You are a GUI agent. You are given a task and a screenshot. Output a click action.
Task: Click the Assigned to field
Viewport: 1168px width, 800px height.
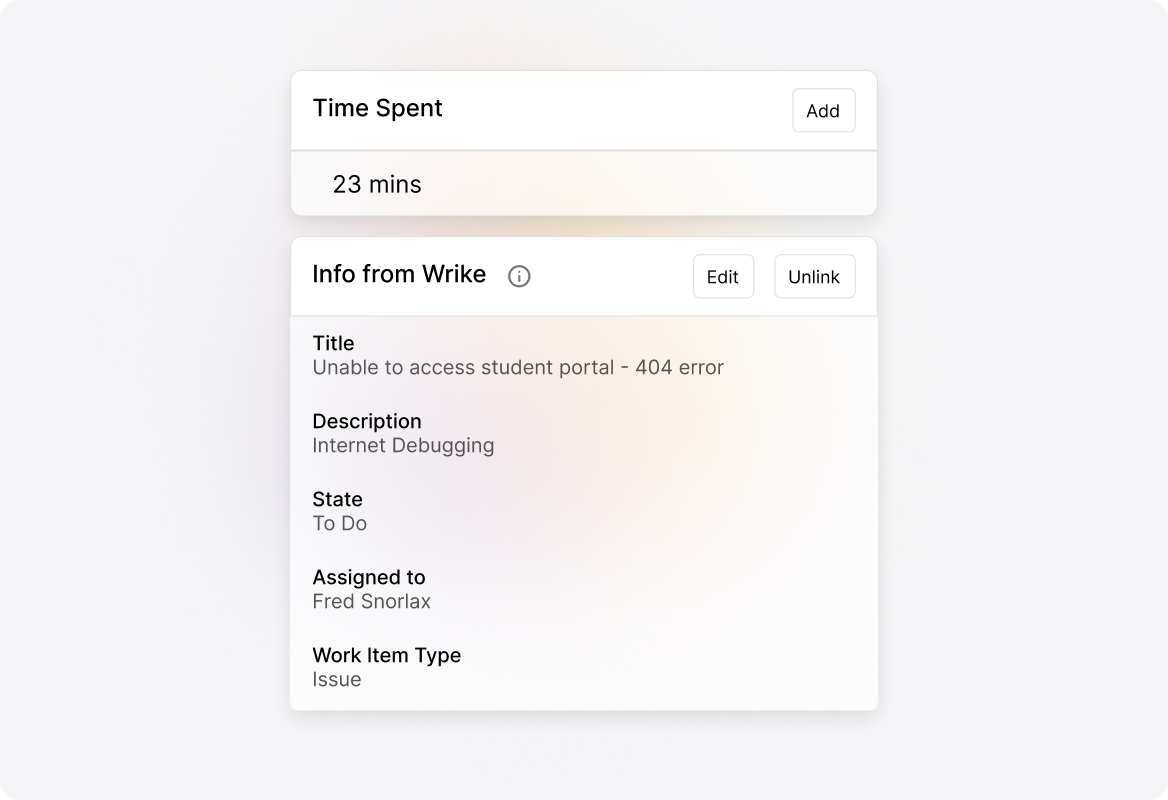pyautogui.click(x=369, y=577)
